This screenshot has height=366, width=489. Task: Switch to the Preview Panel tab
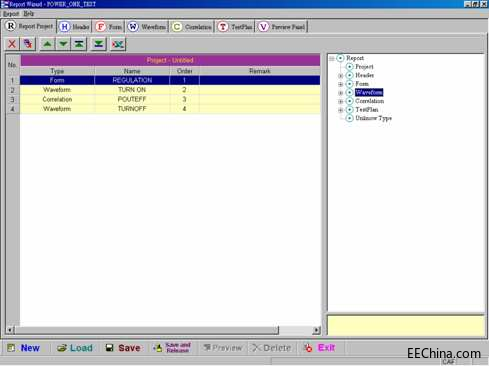click(x=282, y=27)
